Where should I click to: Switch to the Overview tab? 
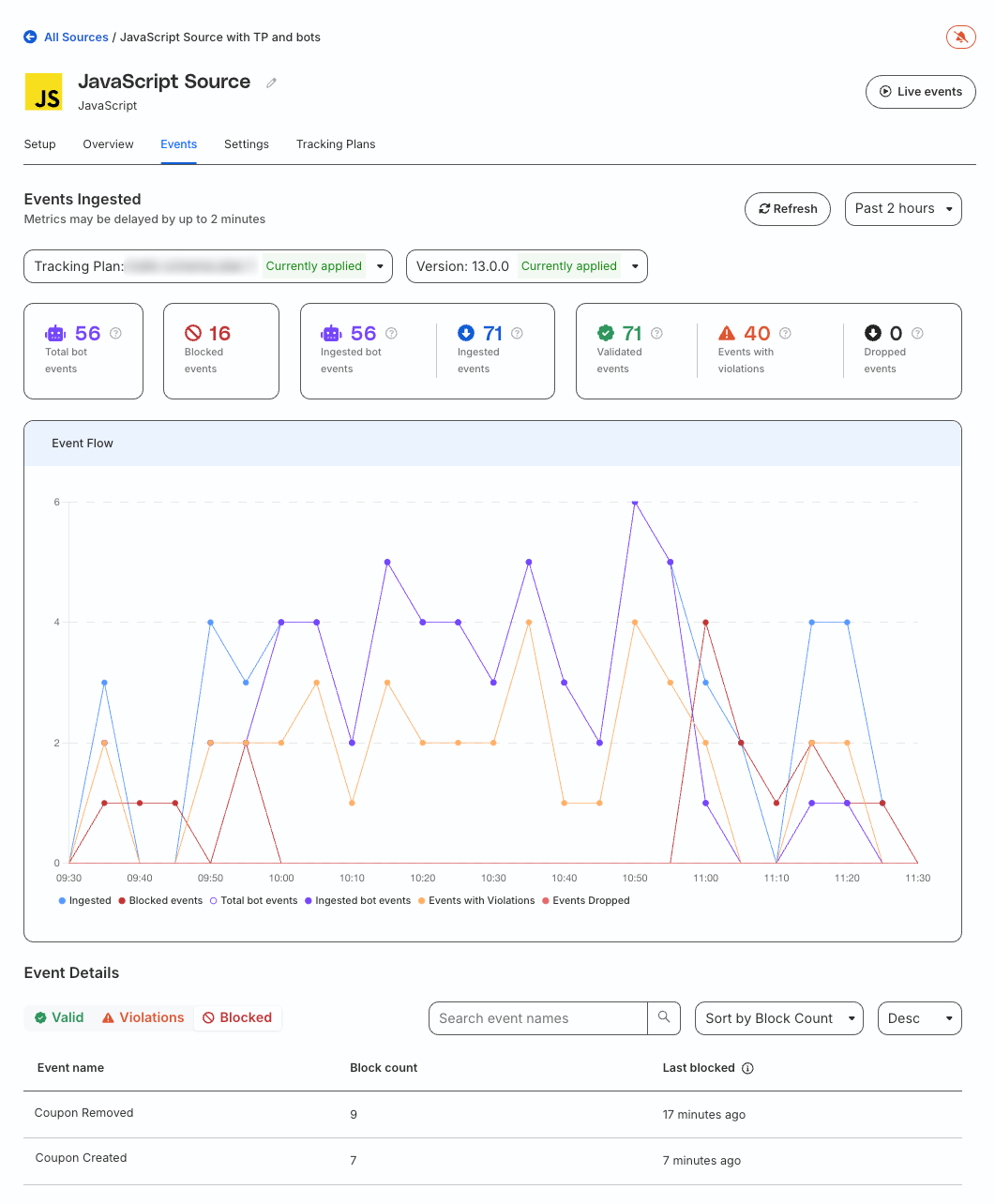click(x=108, y=144)
